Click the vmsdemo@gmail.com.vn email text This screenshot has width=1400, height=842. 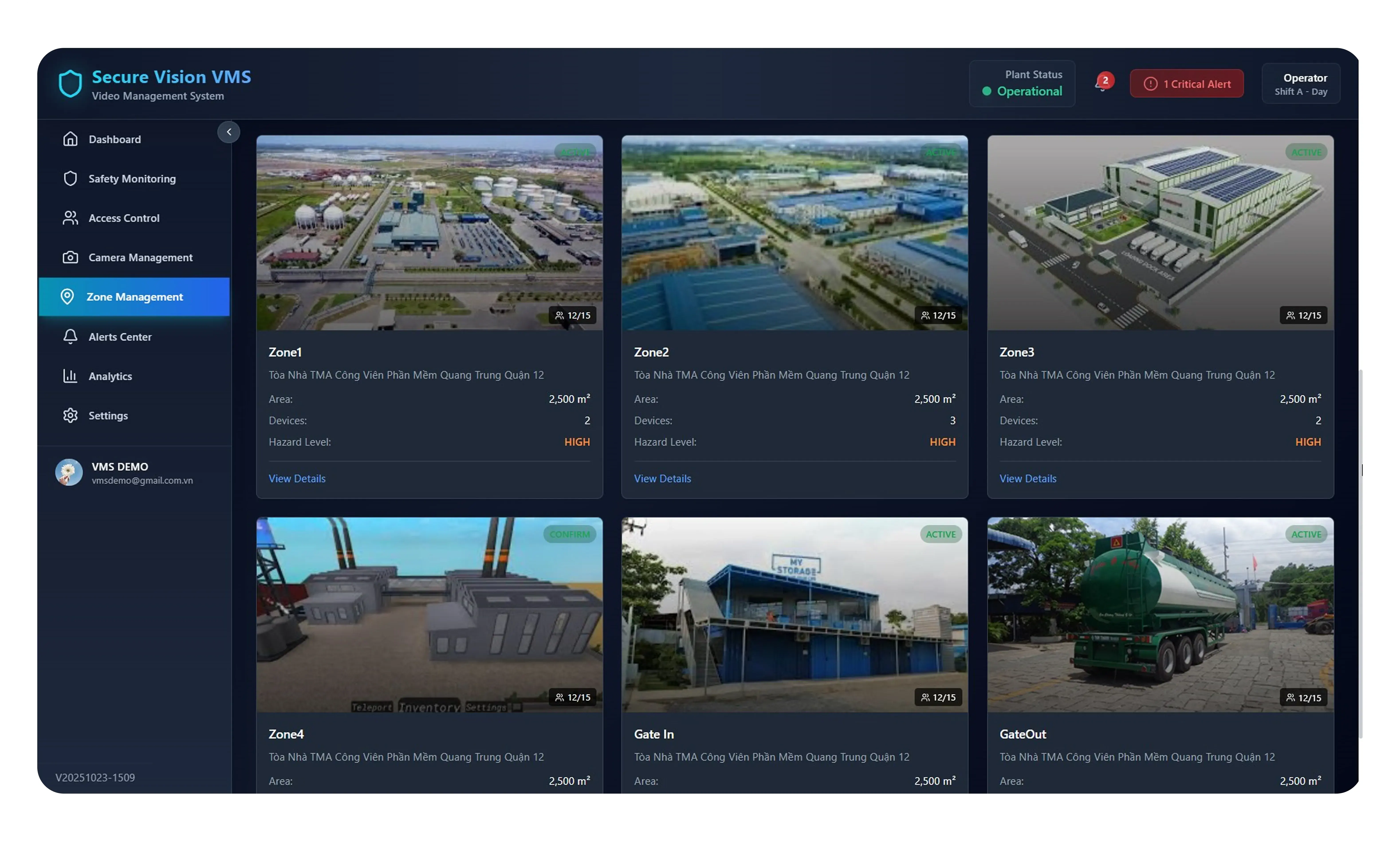tap(142, 480)
